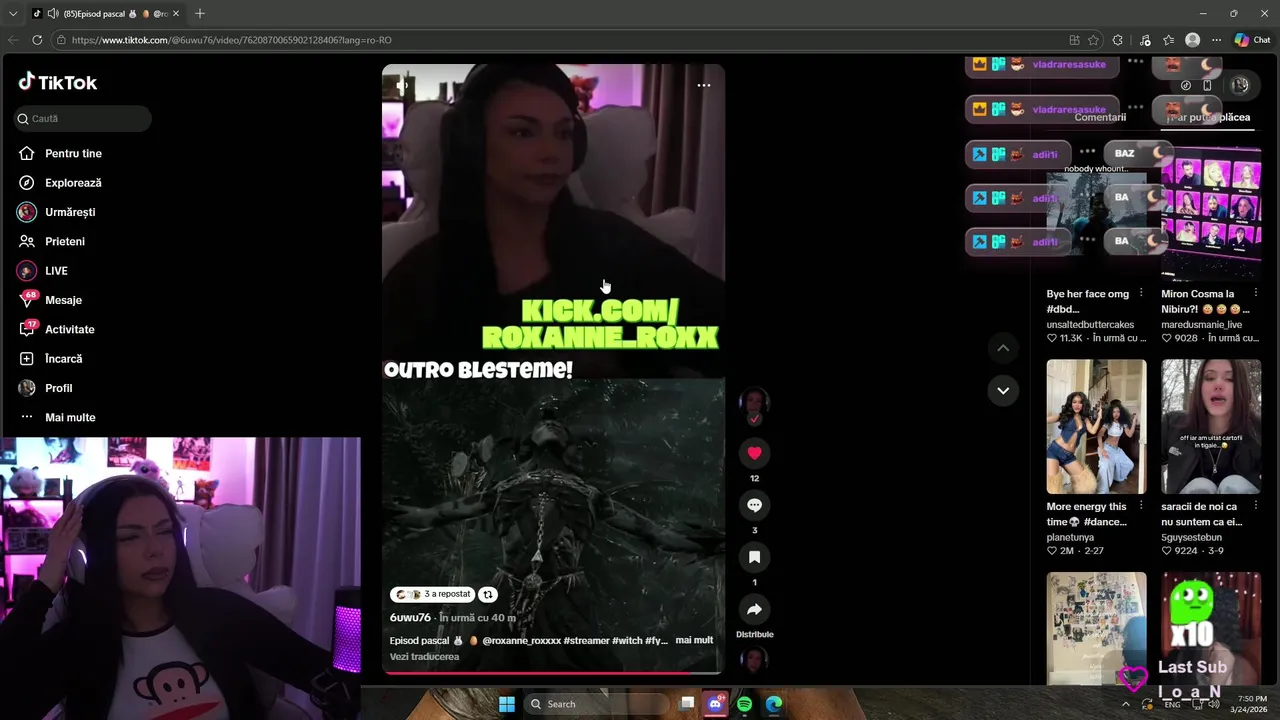Repost video with repost arrows icon
1280x720 pixels.
488,594
